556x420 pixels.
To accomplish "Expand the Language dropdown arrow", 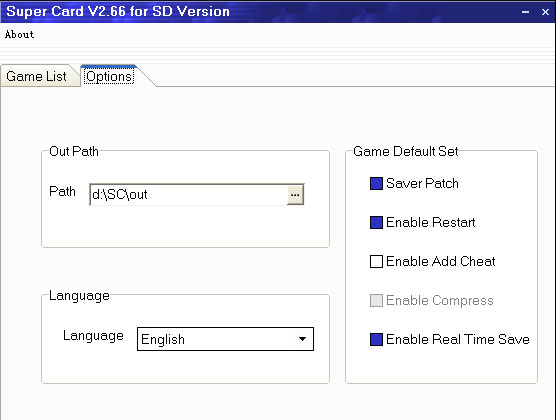I will click(x=302, y=339).
